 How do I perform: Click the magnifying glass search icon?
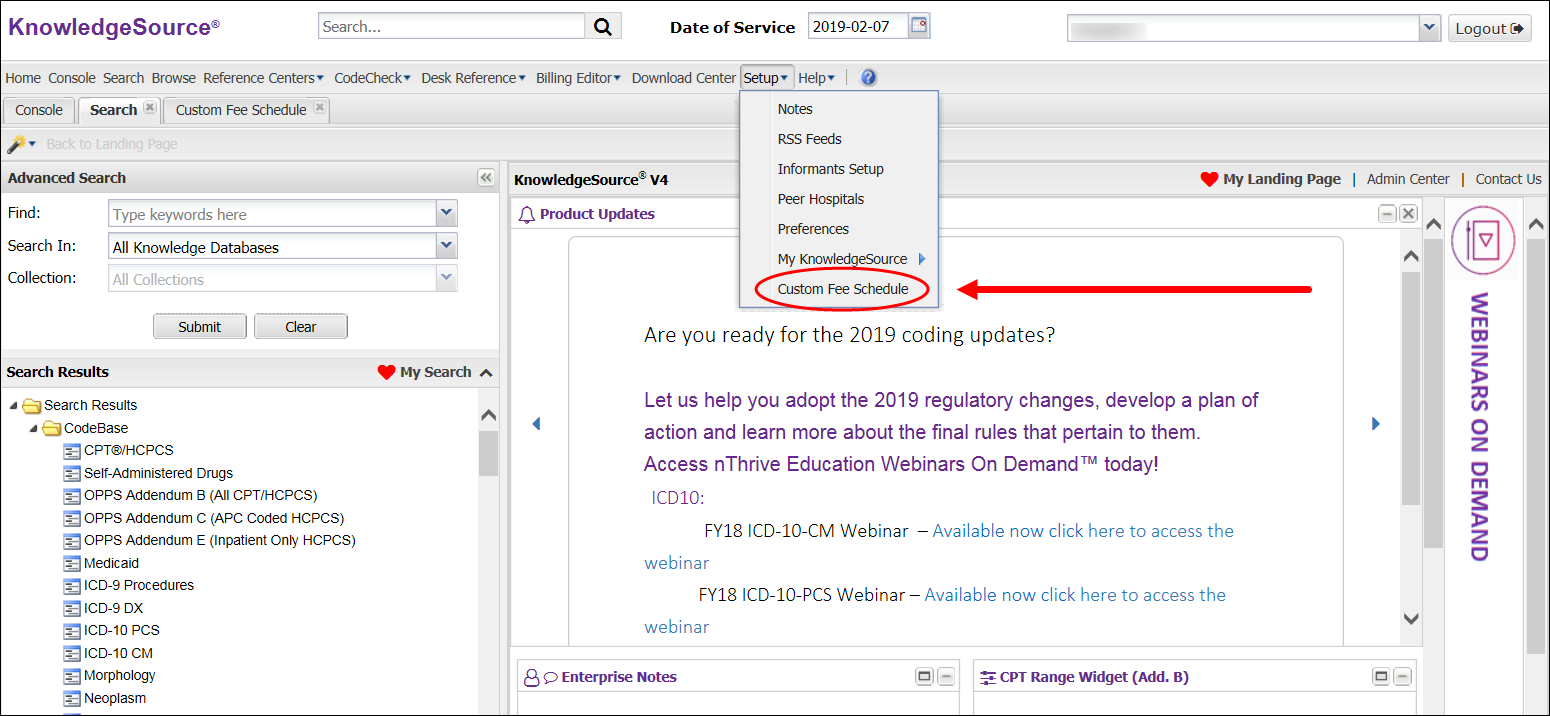pos(603,27)
